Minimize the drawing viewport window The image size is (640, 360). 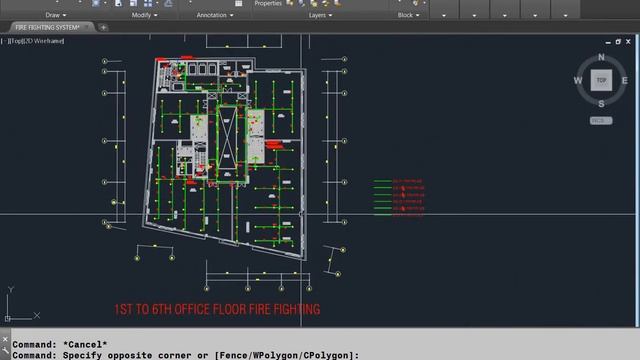(608, 42)
